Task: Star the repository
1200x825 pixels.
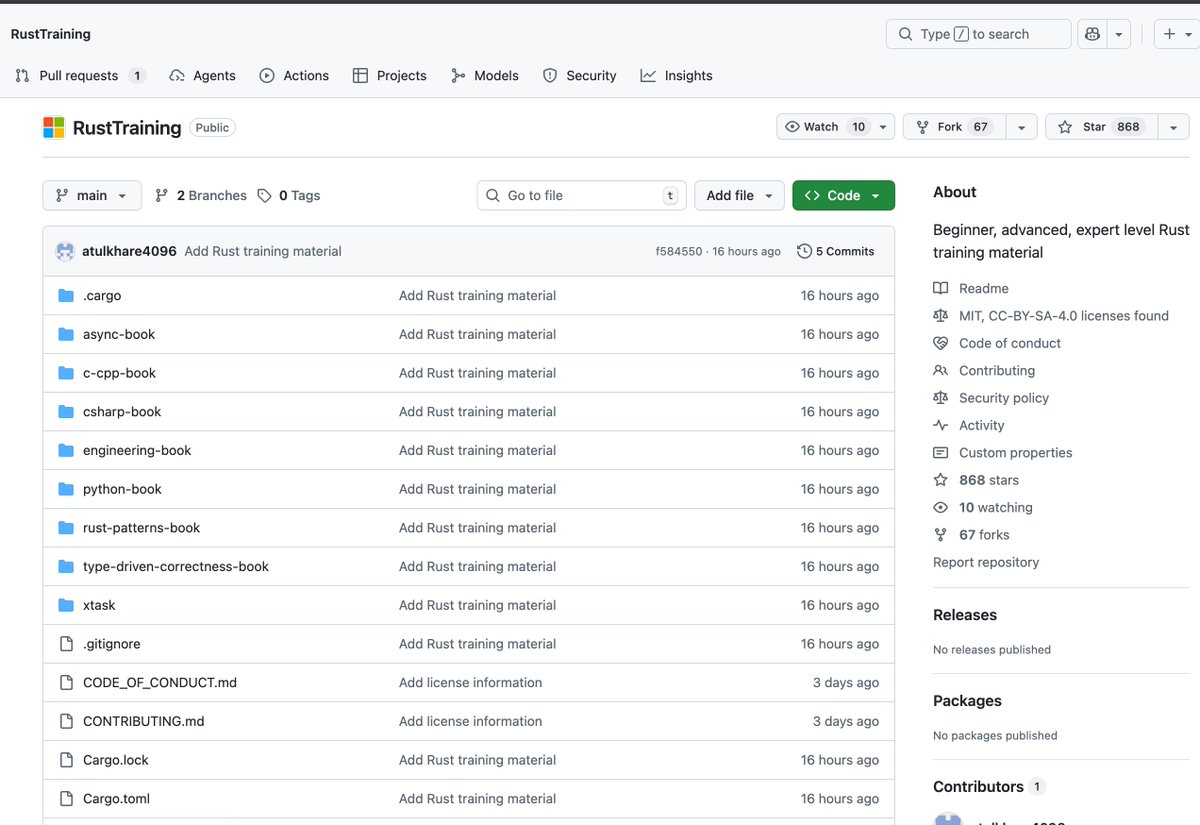Action: point(1099,127)
